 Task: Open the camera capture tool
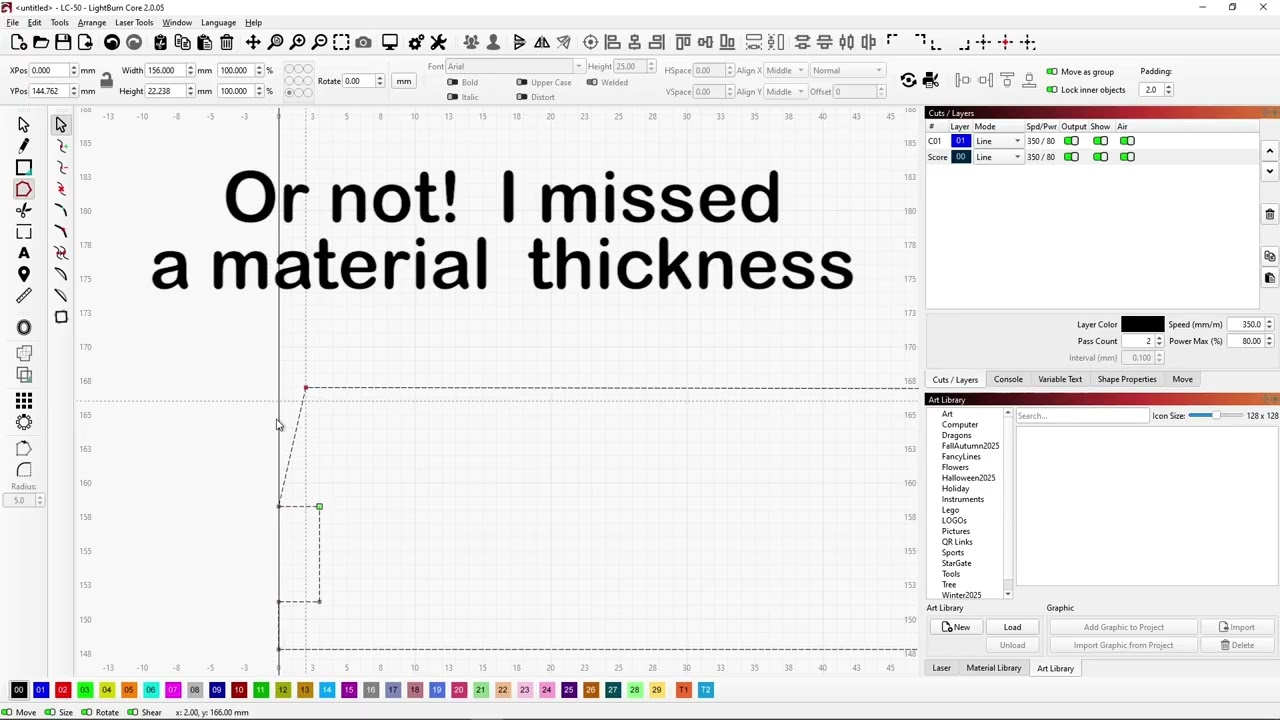pos(363,42)
